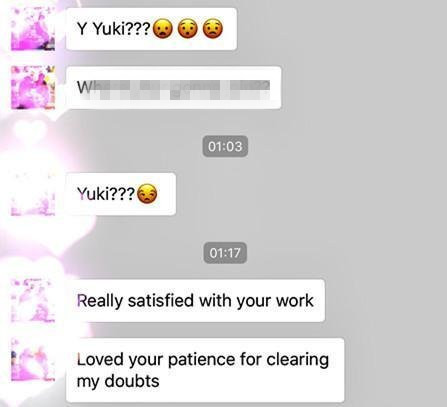Click the word "doubts" in the last message

click(132, 381)
